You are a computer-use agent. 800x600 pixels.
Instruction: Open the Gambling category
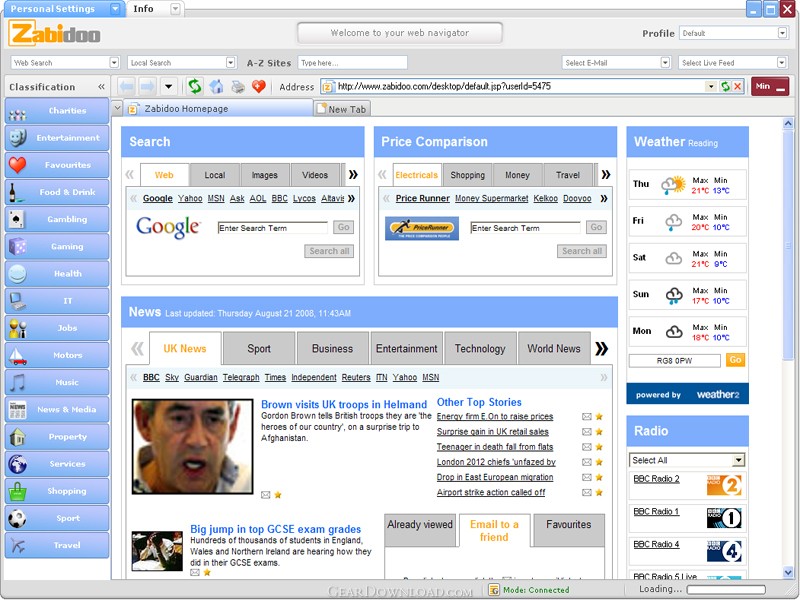coord(57,219)
